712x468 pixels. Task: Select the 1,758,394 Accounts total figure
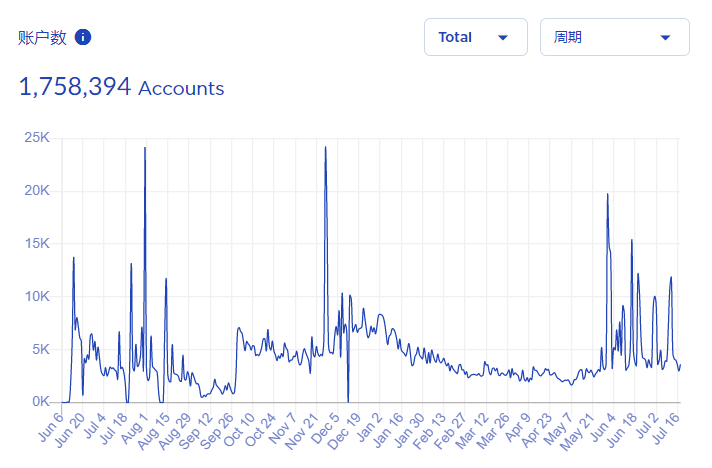(121, 88)
